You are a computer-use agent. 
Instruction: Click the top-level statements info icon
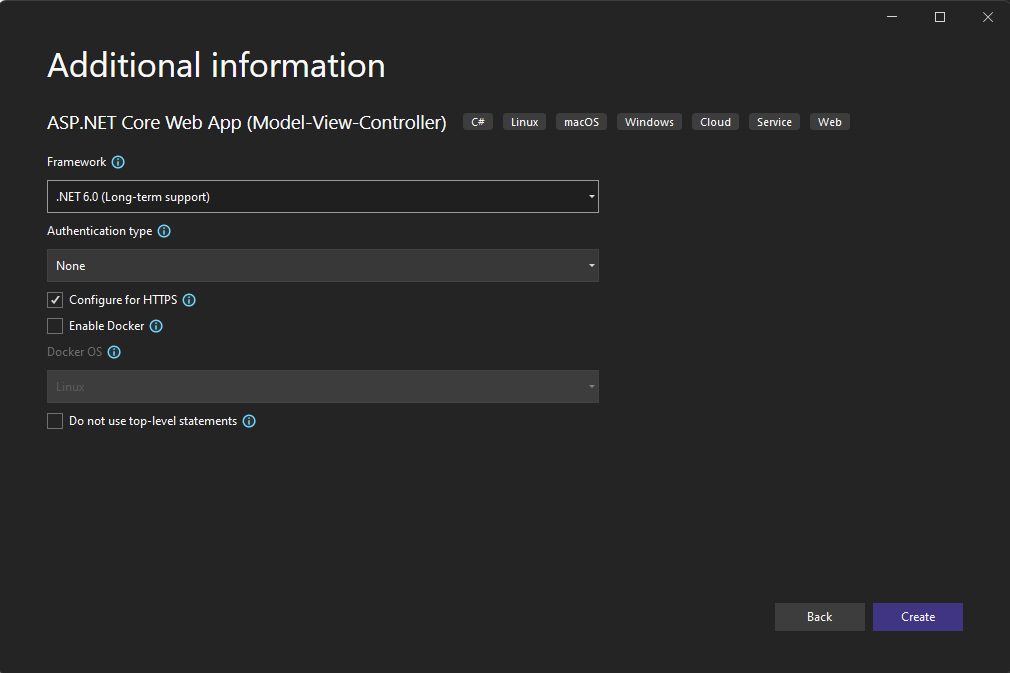[x=249, y=420]
